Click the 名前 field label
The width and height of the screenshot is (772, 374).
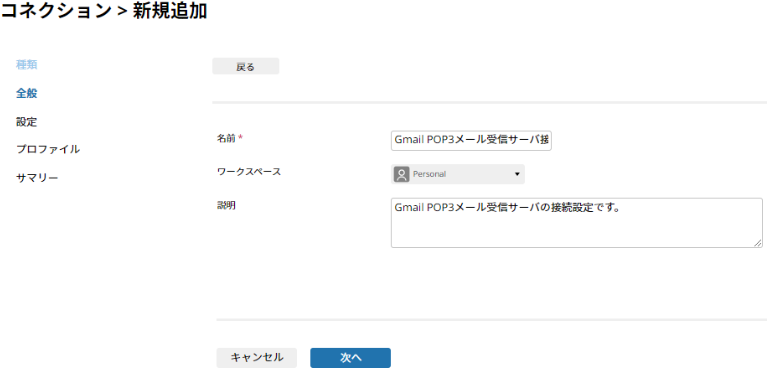[226, 138]
